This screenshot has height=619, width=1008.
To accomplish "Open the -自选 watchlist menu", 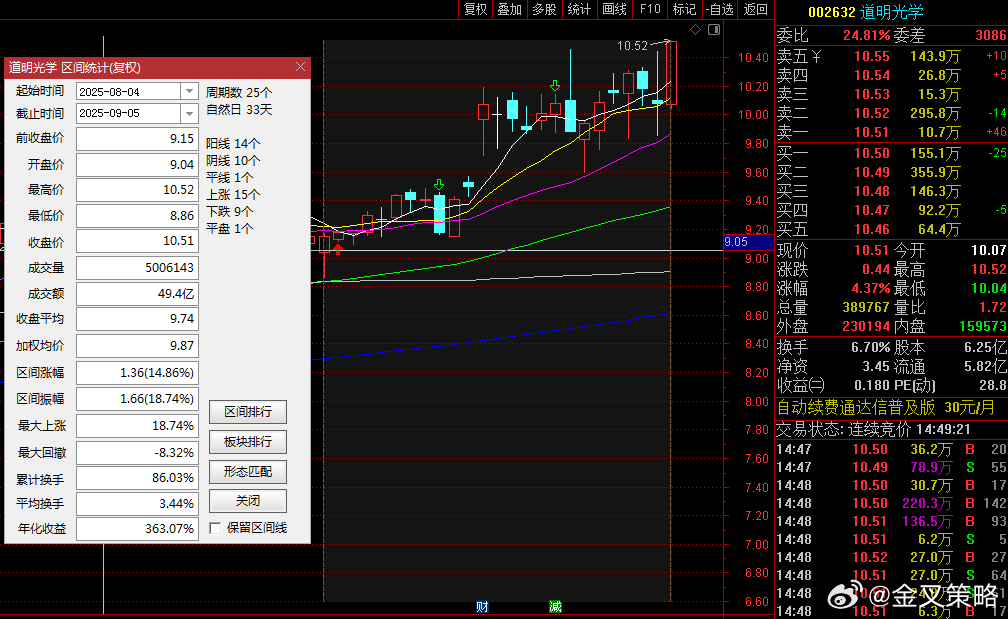I will coord(719,9).
